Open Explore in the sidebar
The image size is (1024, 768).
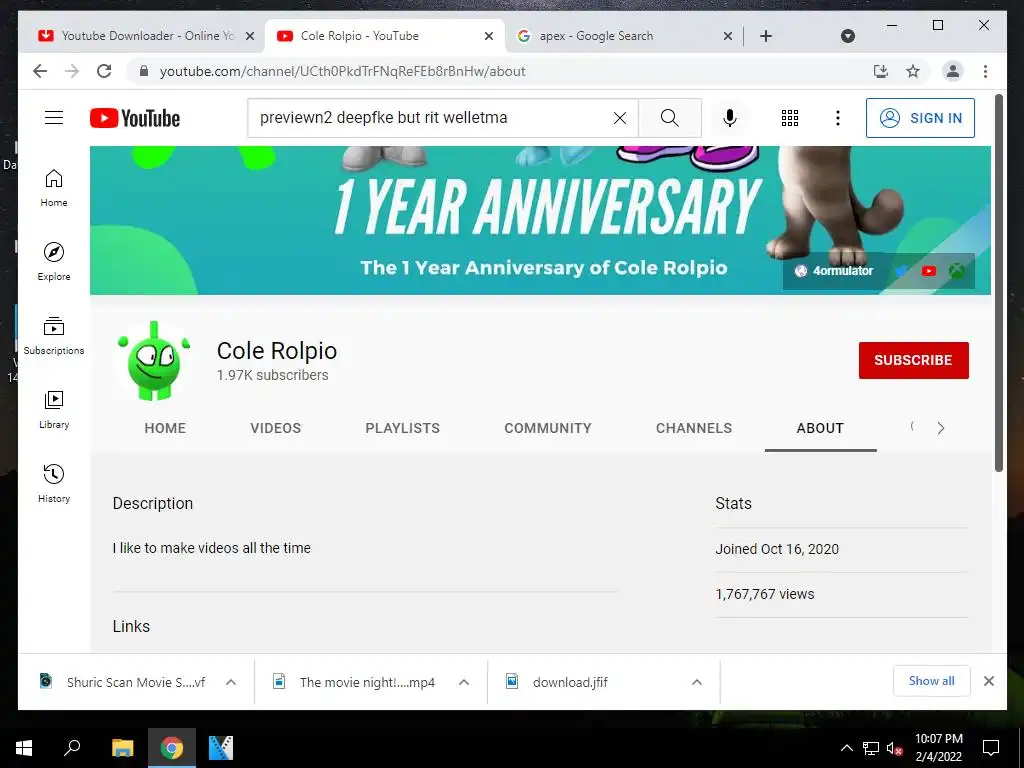coord(54,262)
